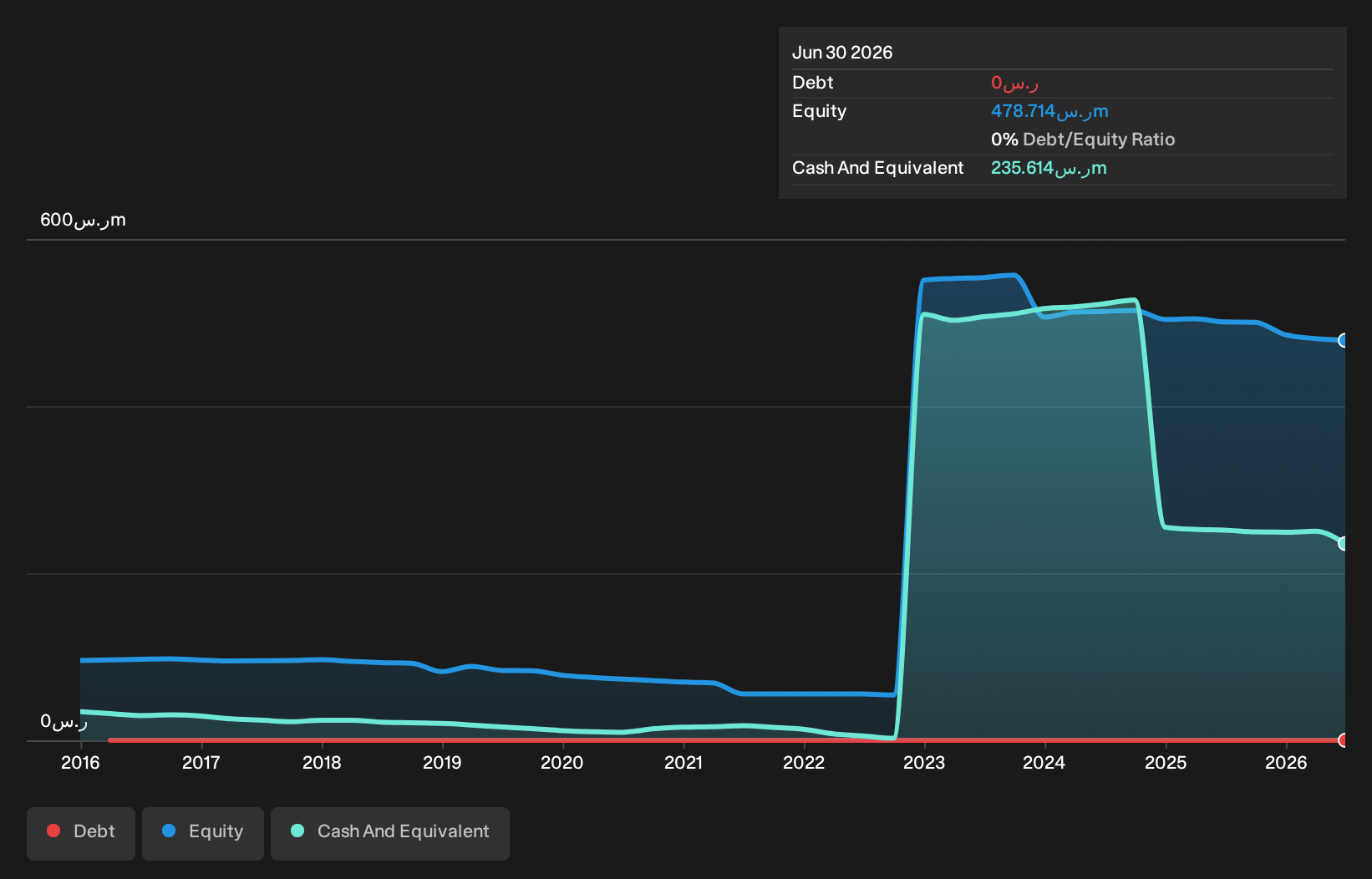
Task: Select the 2023 x-axis label
Action: (x=924, y=762)
